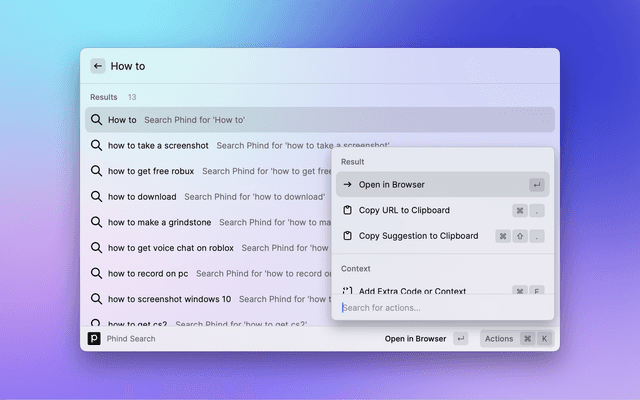The width and height of the screenshot is (640, 400).
Task: Select 'how to make a grindstone' result
Action: [208, 222]
